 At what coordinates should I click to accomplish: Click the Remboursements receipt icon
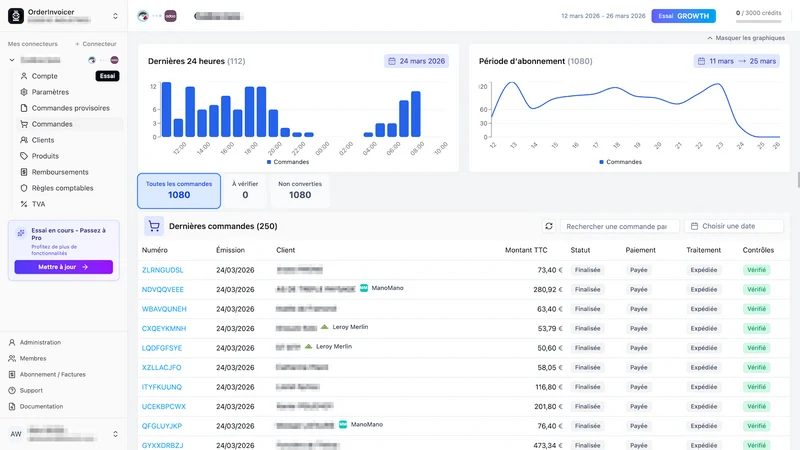[23, 172]
